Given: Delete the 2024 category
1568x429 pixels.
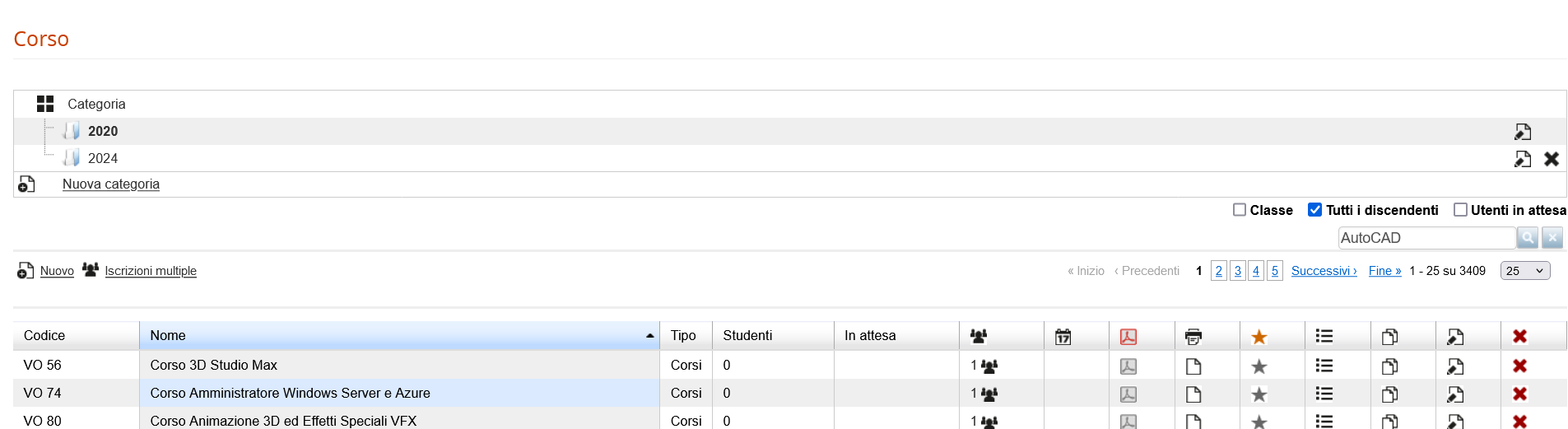Looking at the screenshot, I should pyautogui.click(x=1551, y=159).
